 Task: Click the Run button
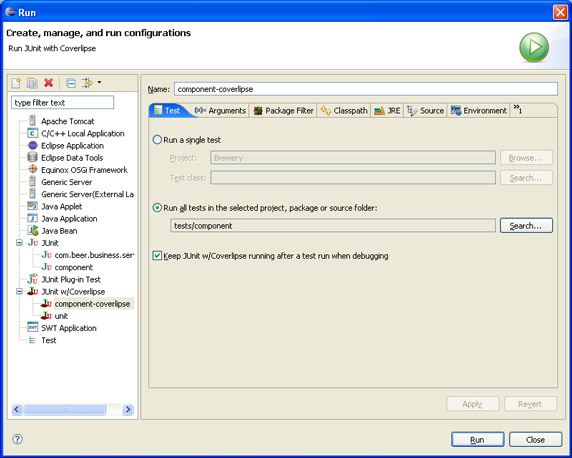[478, 440]
